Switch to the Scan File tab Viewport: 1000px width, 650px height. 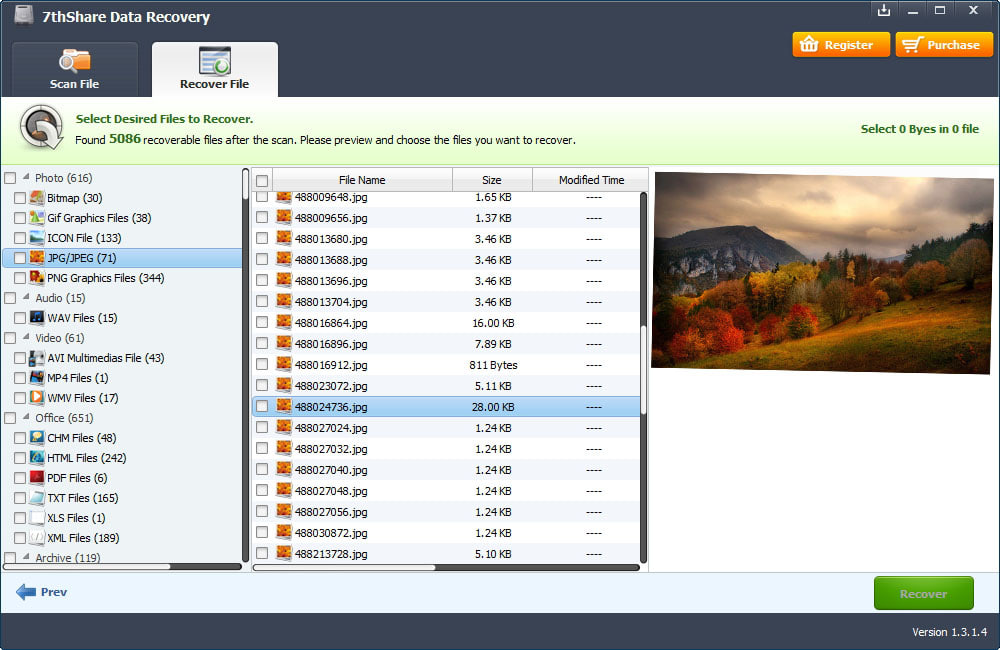coord(75,70)
